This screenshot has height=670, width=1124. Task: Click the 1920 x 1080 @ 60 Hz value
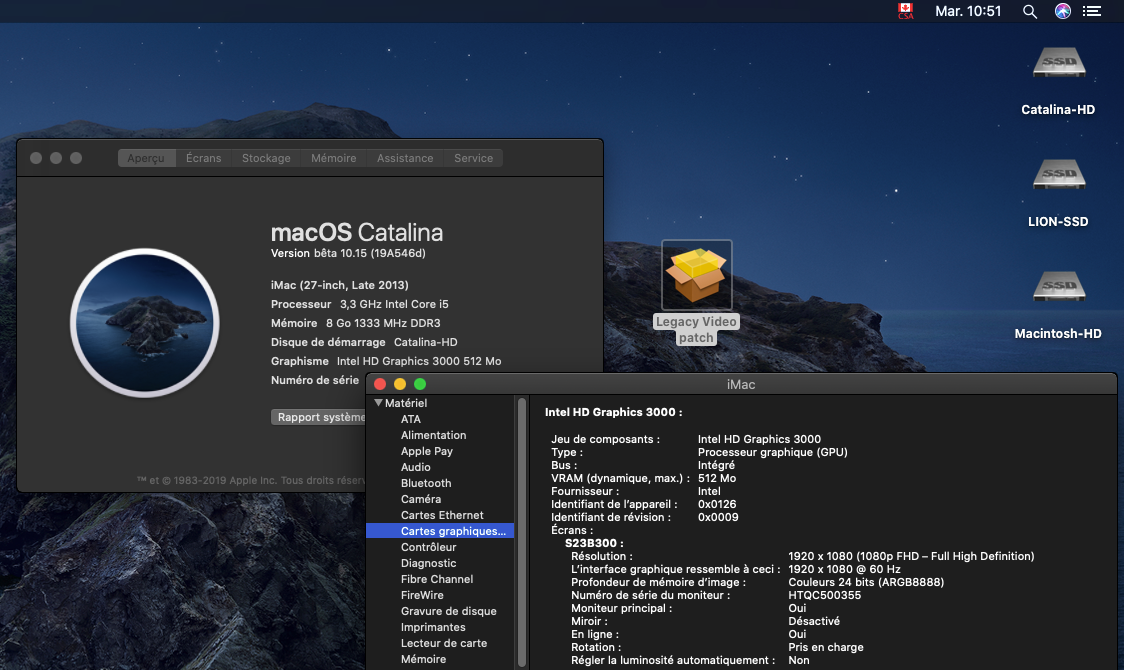point(844,569)
